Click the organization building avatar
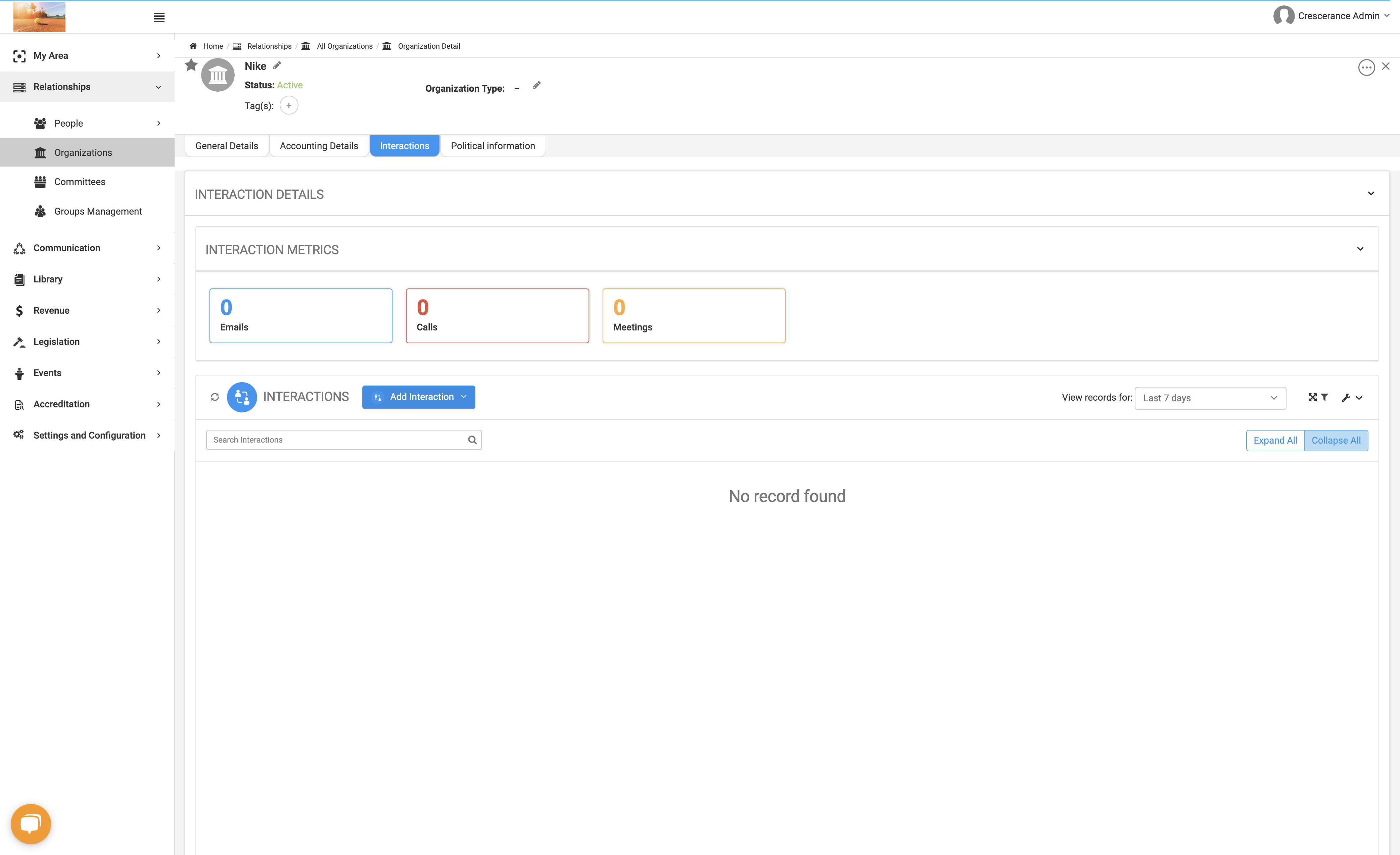Viewport: 1400px width, 855px height. (x=218, y=75)
